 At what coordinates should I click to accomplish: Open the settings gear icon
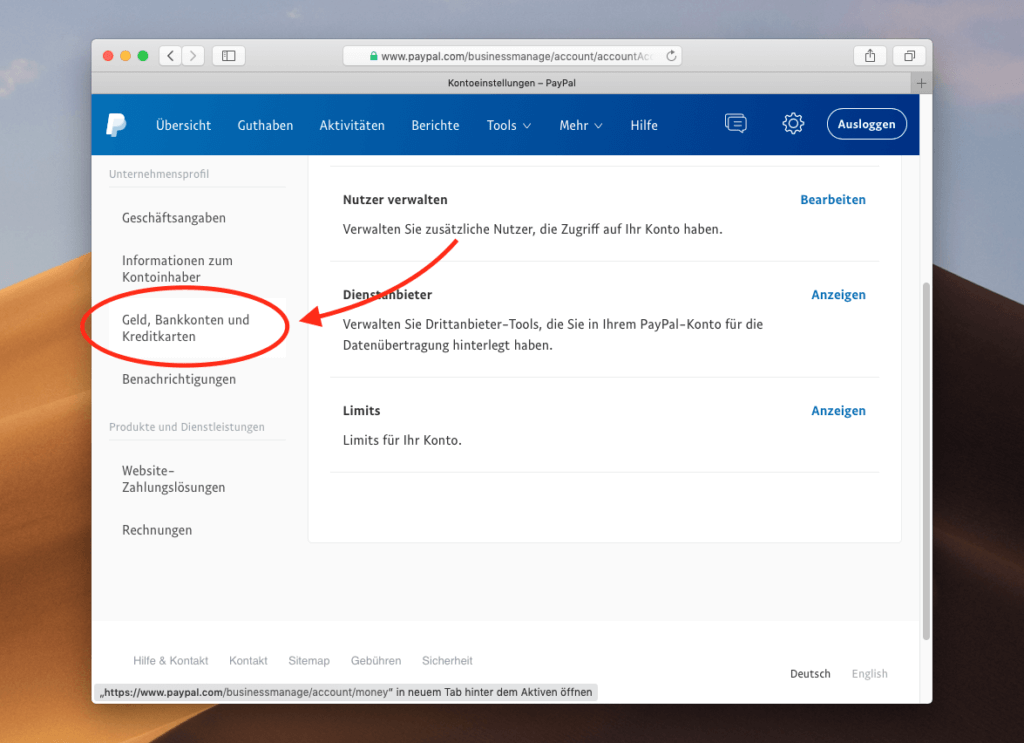point(793,123)
